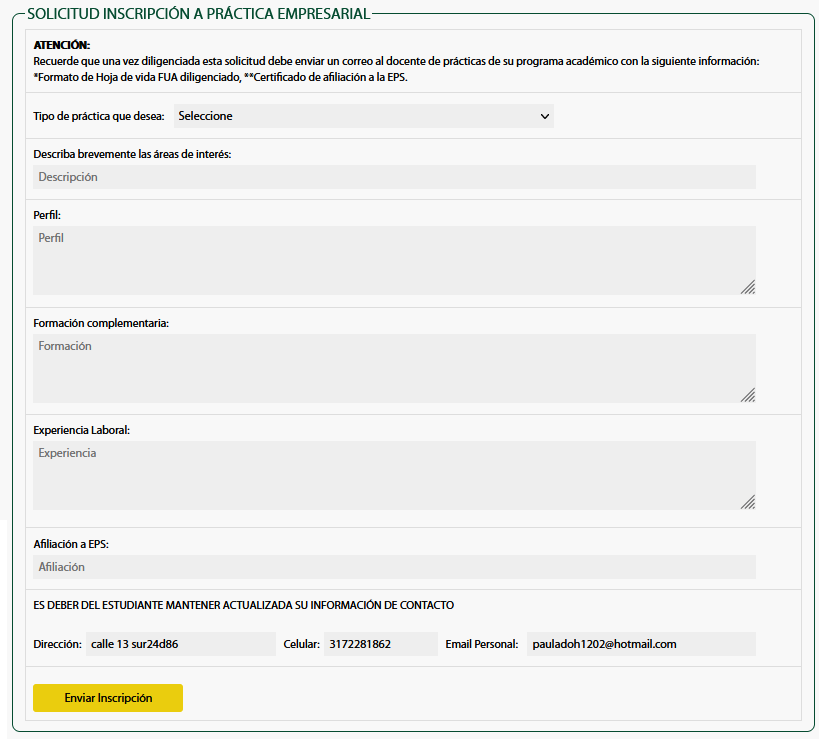Click the 'ES DEBER DEL ESTUDIANTE' notice text
This screenshot has height=740, width=820.
pos(244,605)
